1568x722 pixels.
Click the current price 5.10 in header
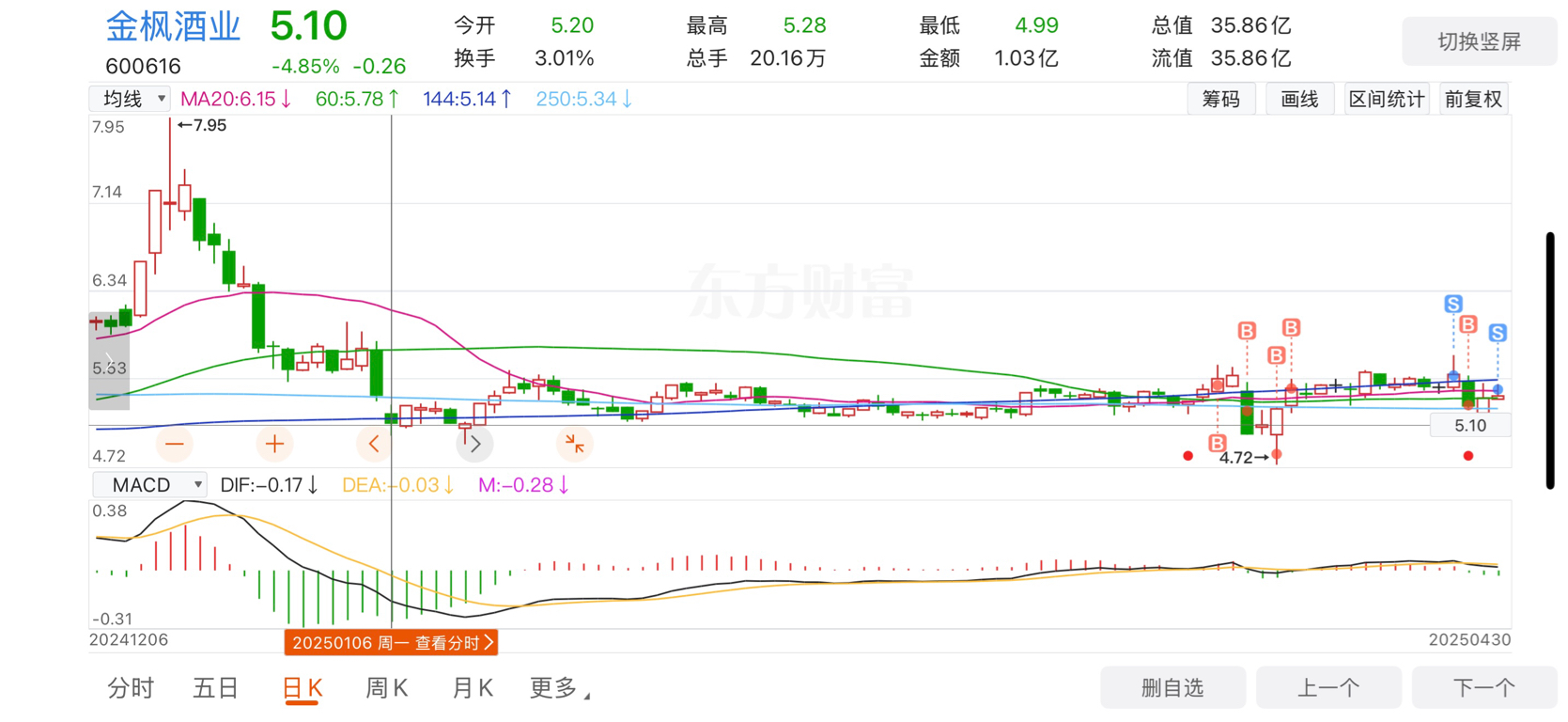(309, 26)
